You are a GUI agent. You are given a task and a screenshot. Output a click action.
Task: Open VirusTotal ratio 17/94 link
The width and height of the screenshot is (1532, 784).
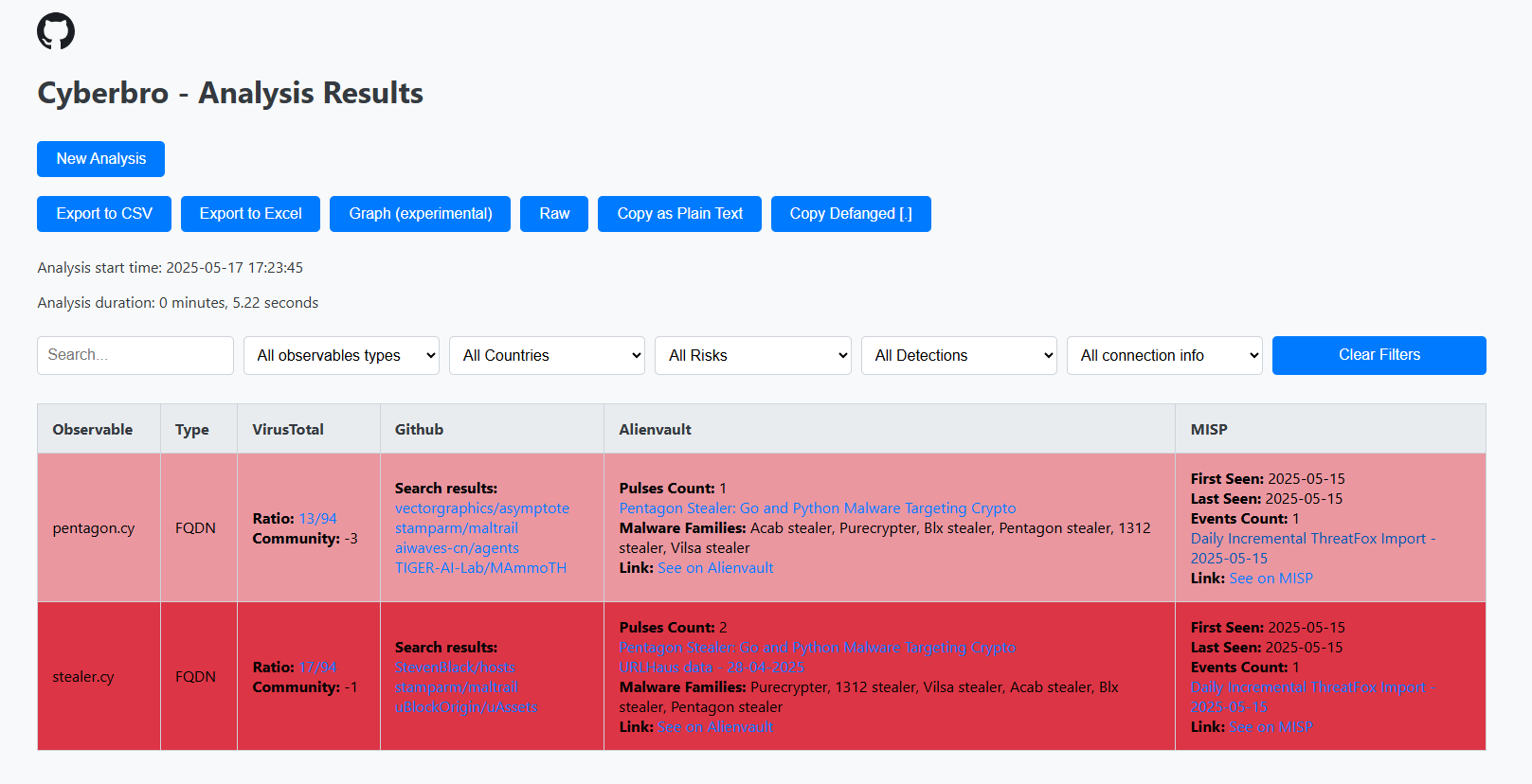(317, 668)
